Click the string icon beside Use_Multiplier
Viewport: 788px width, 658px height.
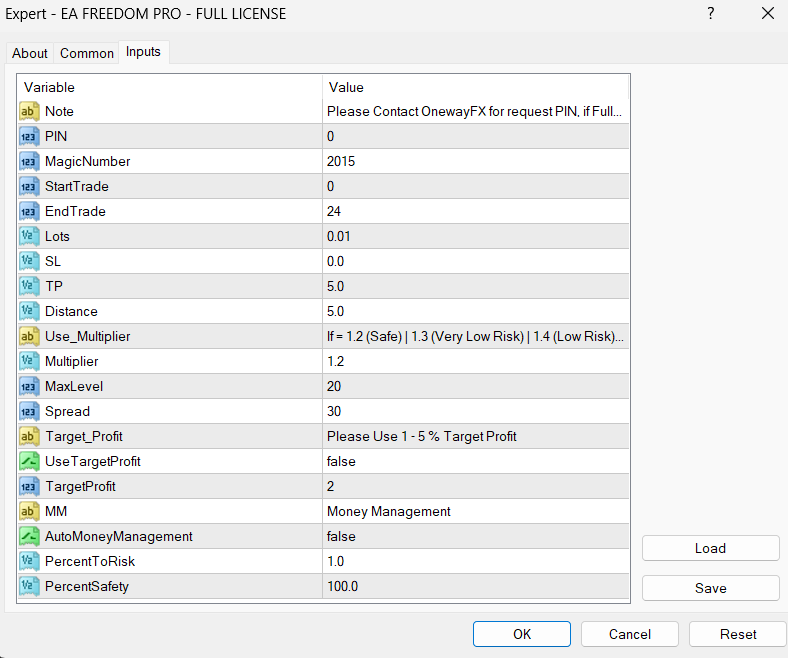coord(29,336)
